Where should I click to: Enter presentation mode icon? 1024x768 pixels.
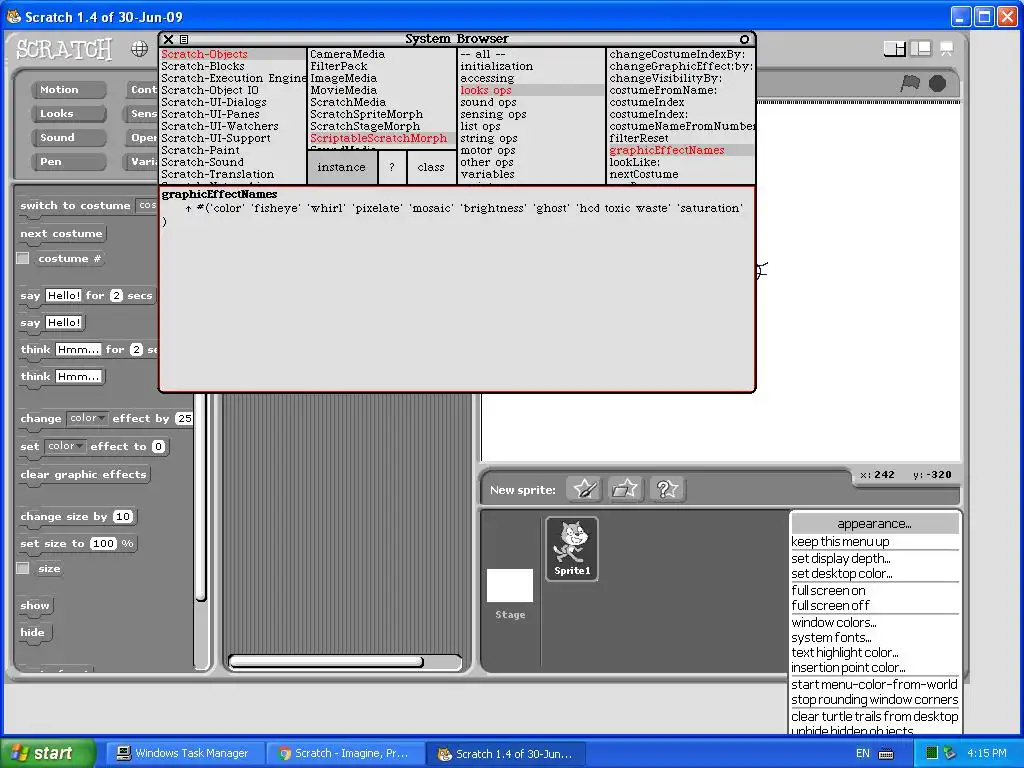(x=946, y=48)
